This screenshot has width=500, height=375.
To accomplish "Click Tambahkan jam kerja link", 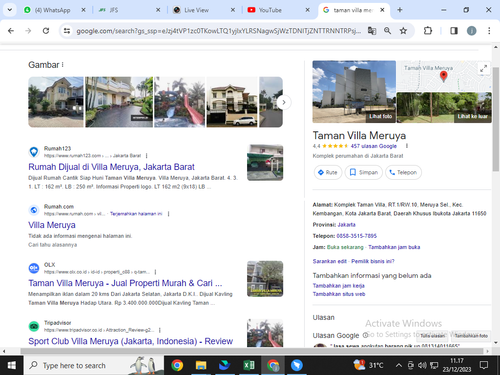I will point(338,286).
